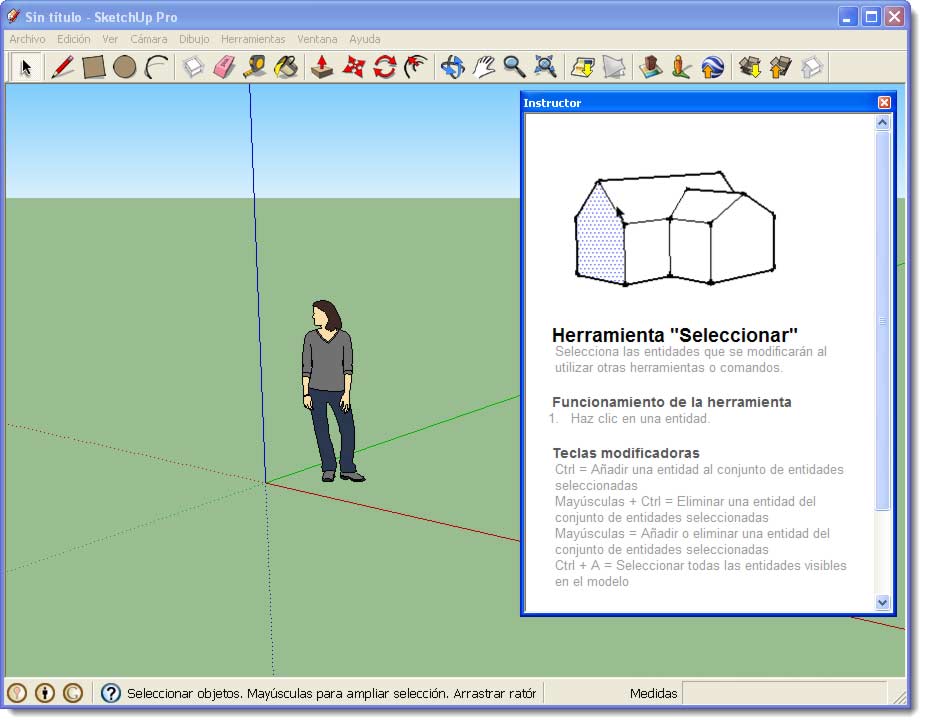926x724 pixels.
Task: Click the "Medidas" label
Action: pos(653,693)
